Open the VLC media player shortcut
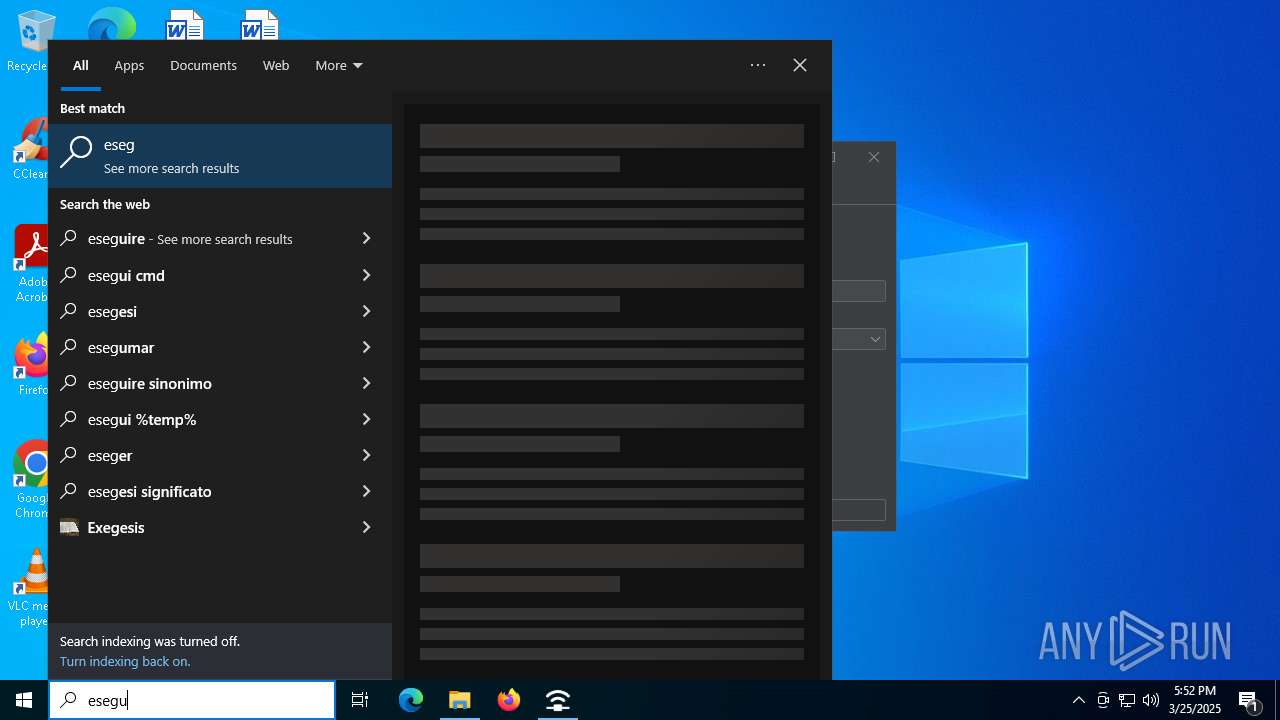The image size is (1280, 720). coord(30,587)
